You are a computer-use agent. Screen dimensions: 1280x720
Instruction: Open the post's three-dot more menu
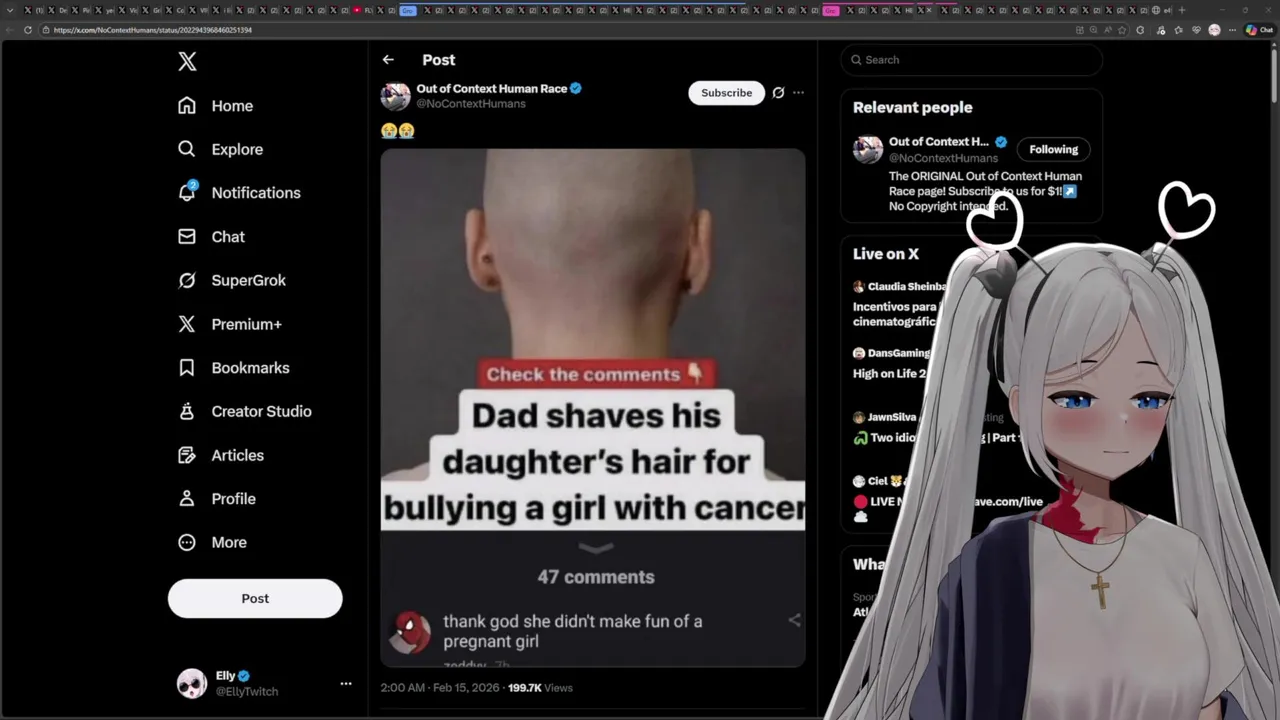798,93
